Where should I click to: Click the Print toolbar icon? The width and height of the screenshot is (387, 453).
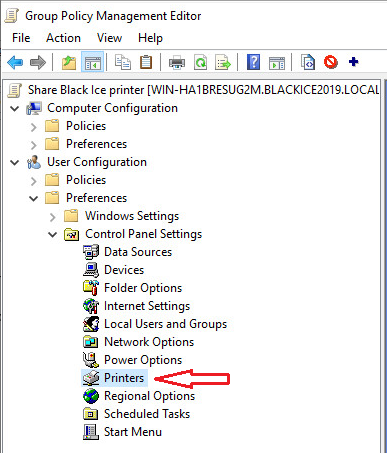coord(177,62)
